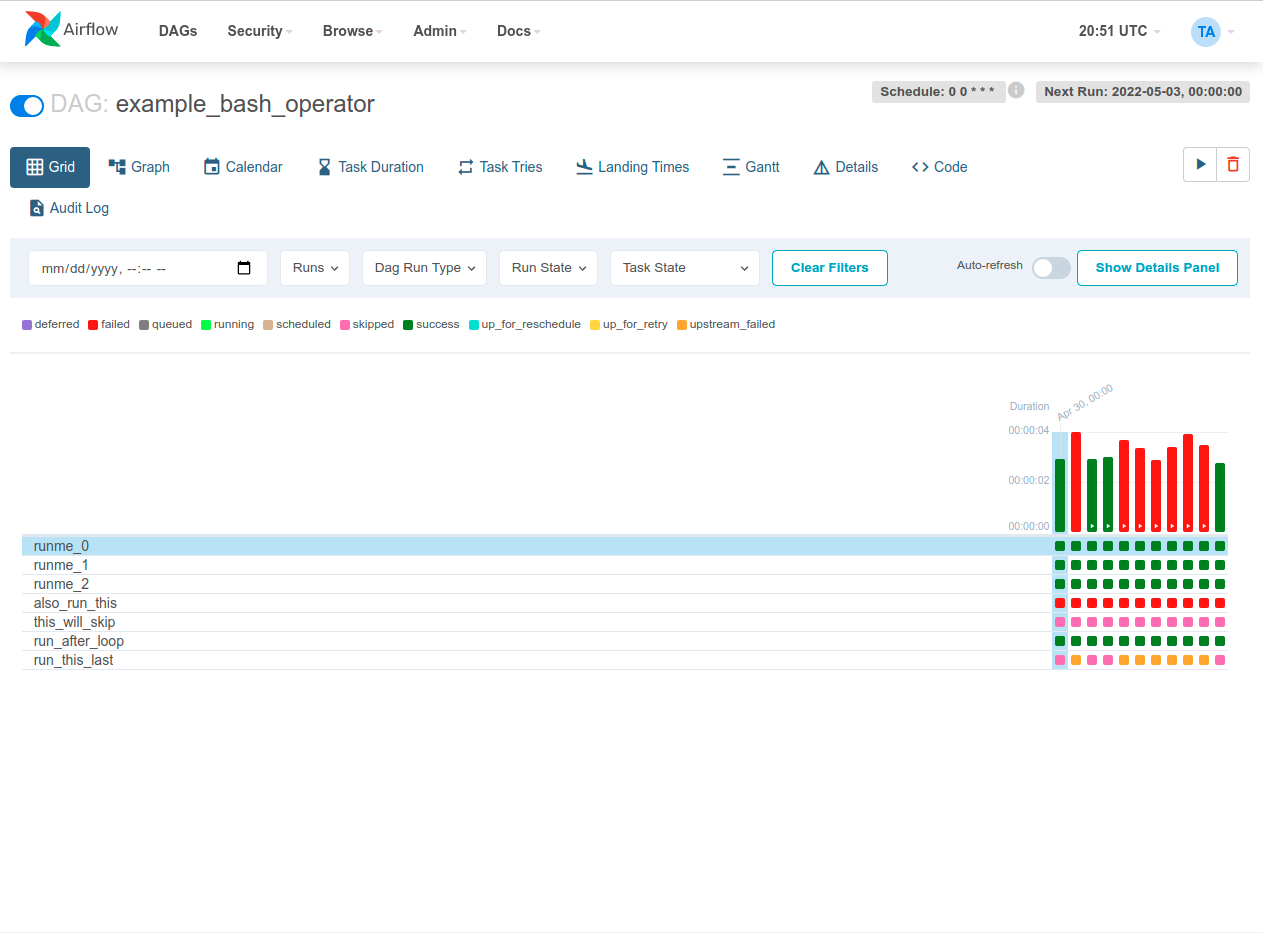
Task: Open the Browse menu
Action: tap(353, 31)
